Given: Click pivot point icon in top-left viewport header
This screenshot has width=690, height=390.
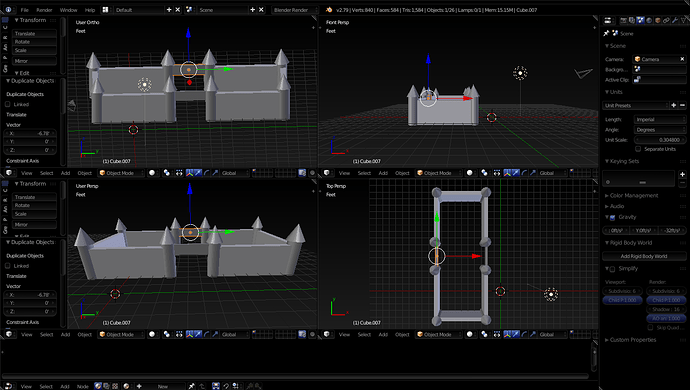Looking at the screenshot, I should pyautogui.click(x=167, y=173).
